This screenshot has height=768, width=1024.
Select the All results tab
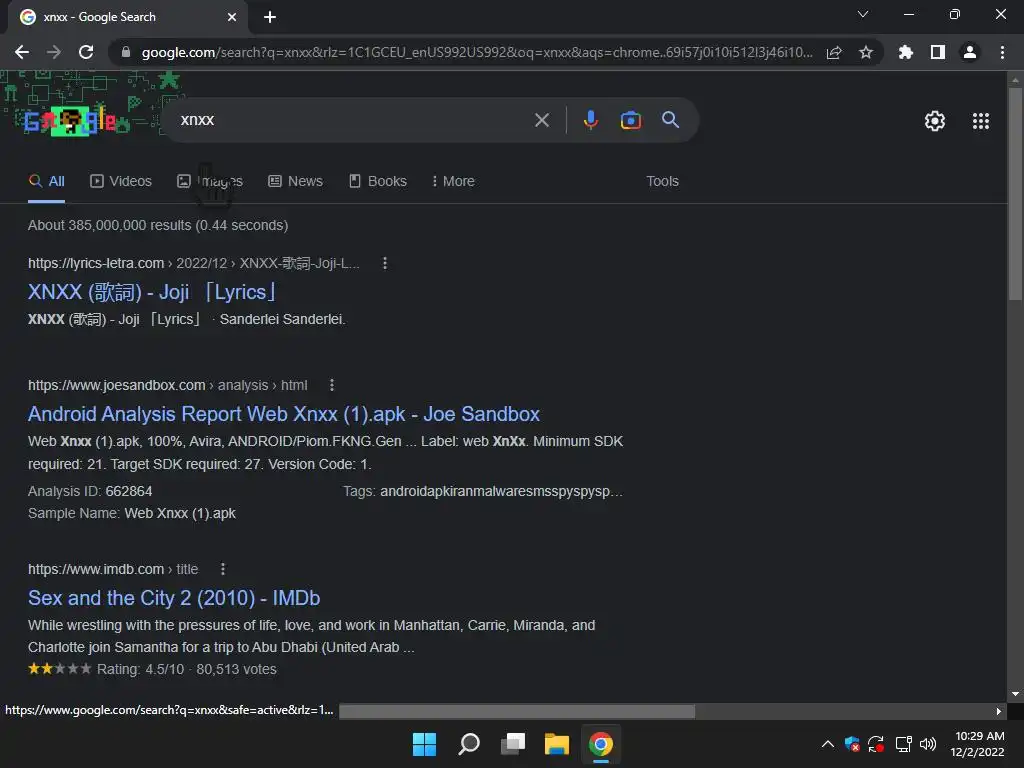point(46,182)
